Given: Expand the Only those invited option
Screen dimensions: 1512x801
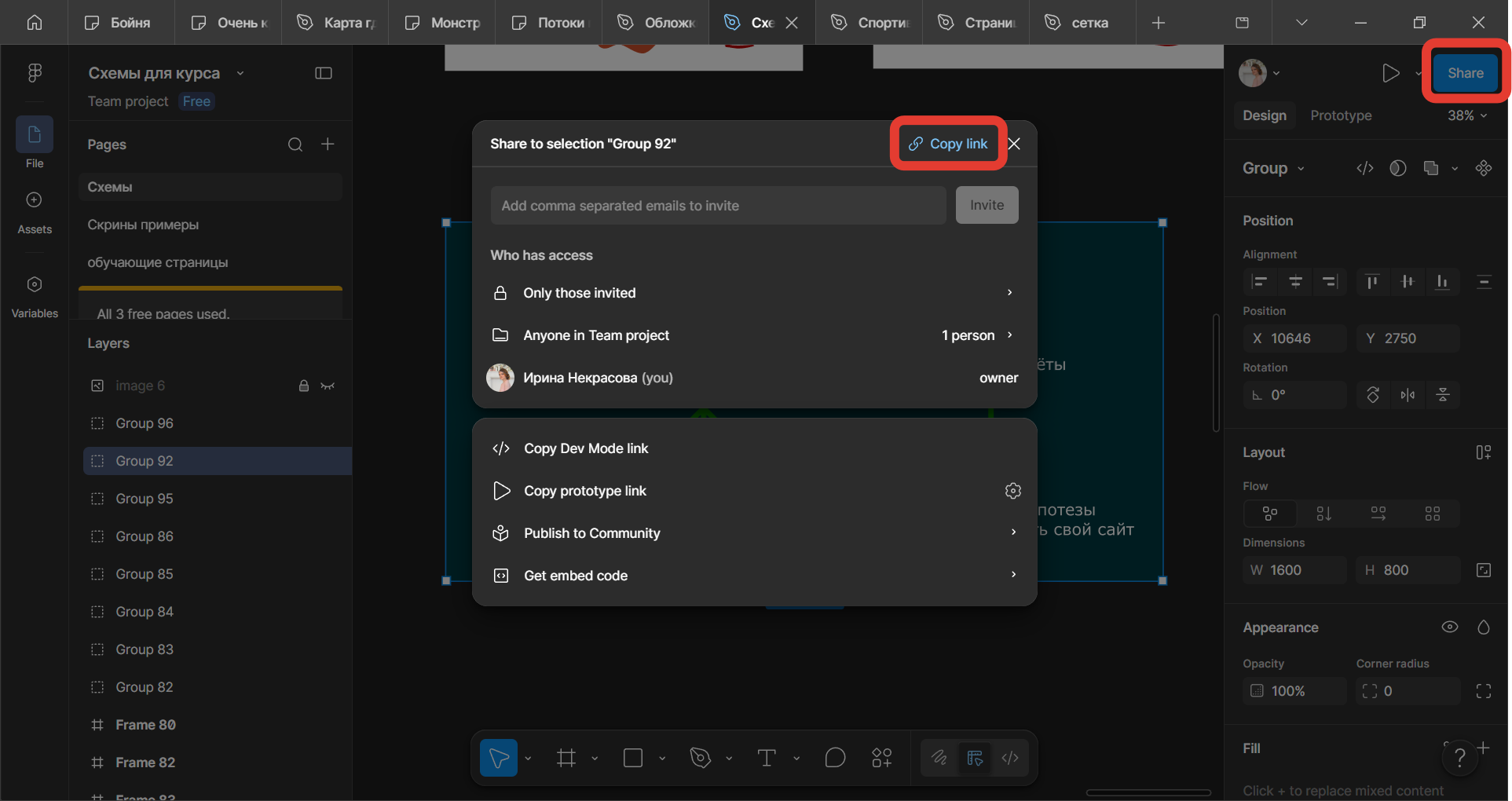Looking at the screenshot, I should coord(754,293).
